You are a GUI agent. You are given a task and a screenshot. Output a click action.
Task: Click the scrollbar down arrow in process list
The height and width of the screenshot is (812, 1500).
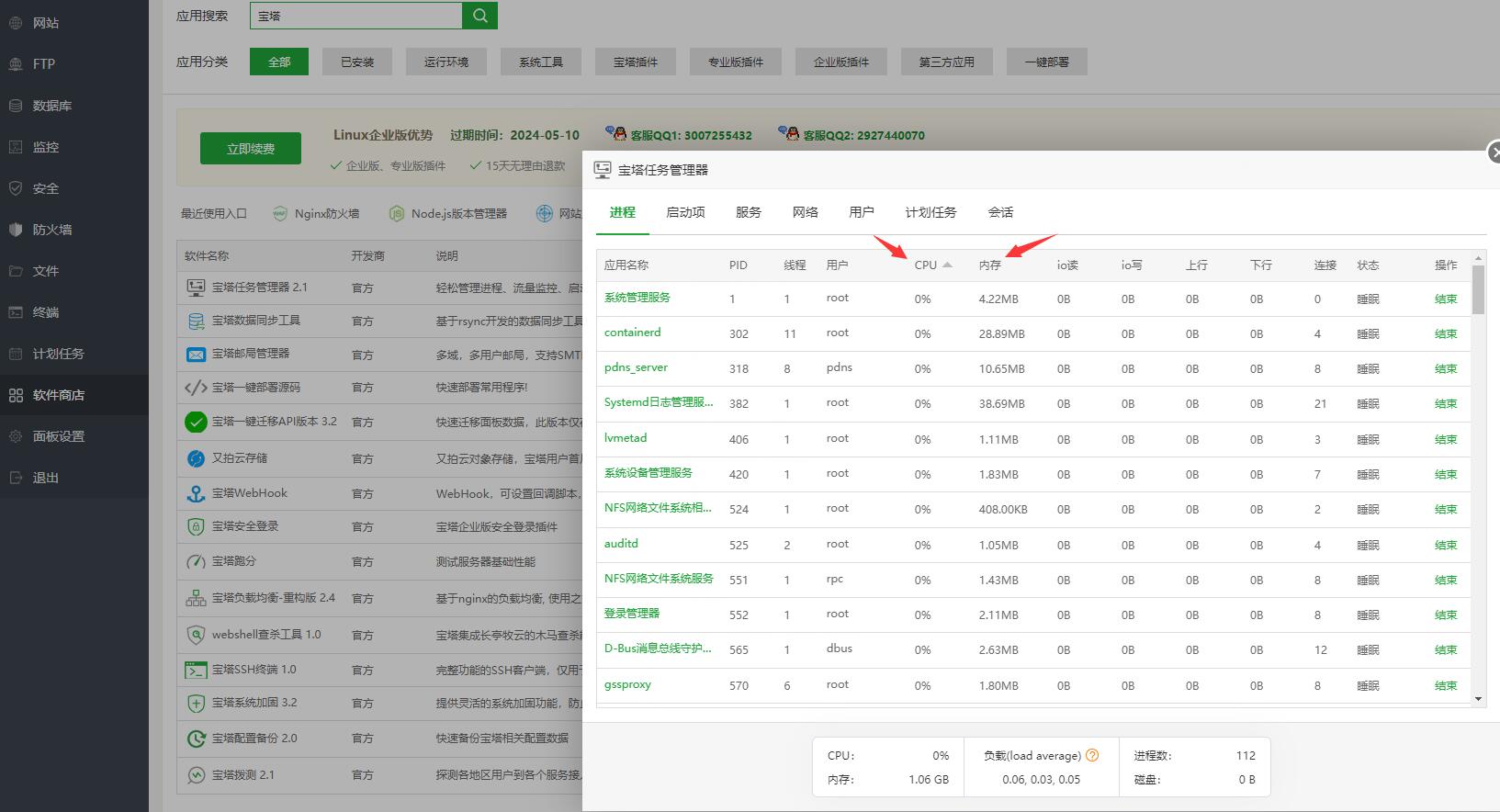1478,699
